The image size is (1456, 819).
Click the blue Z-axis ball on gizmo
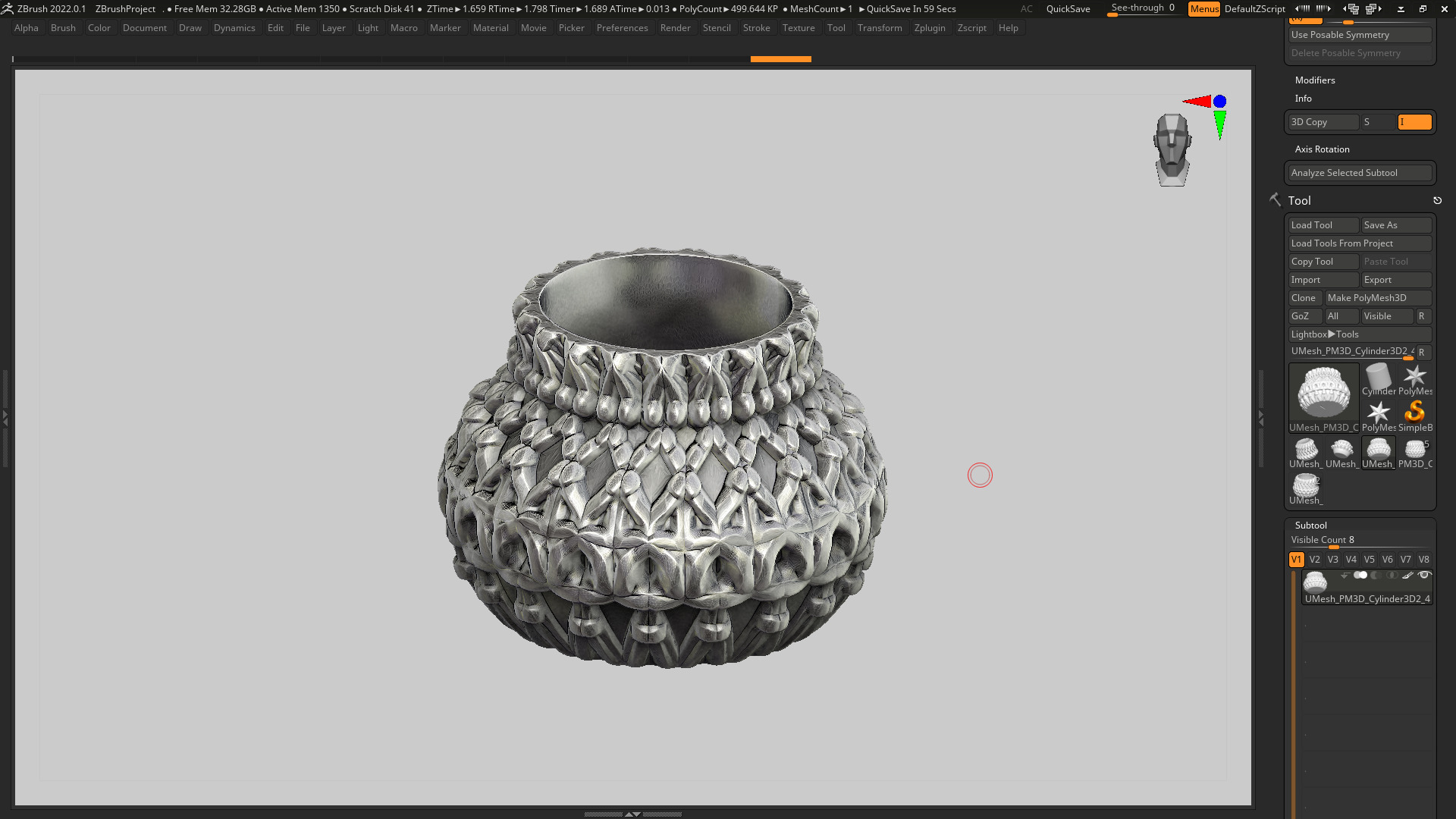1219,101
